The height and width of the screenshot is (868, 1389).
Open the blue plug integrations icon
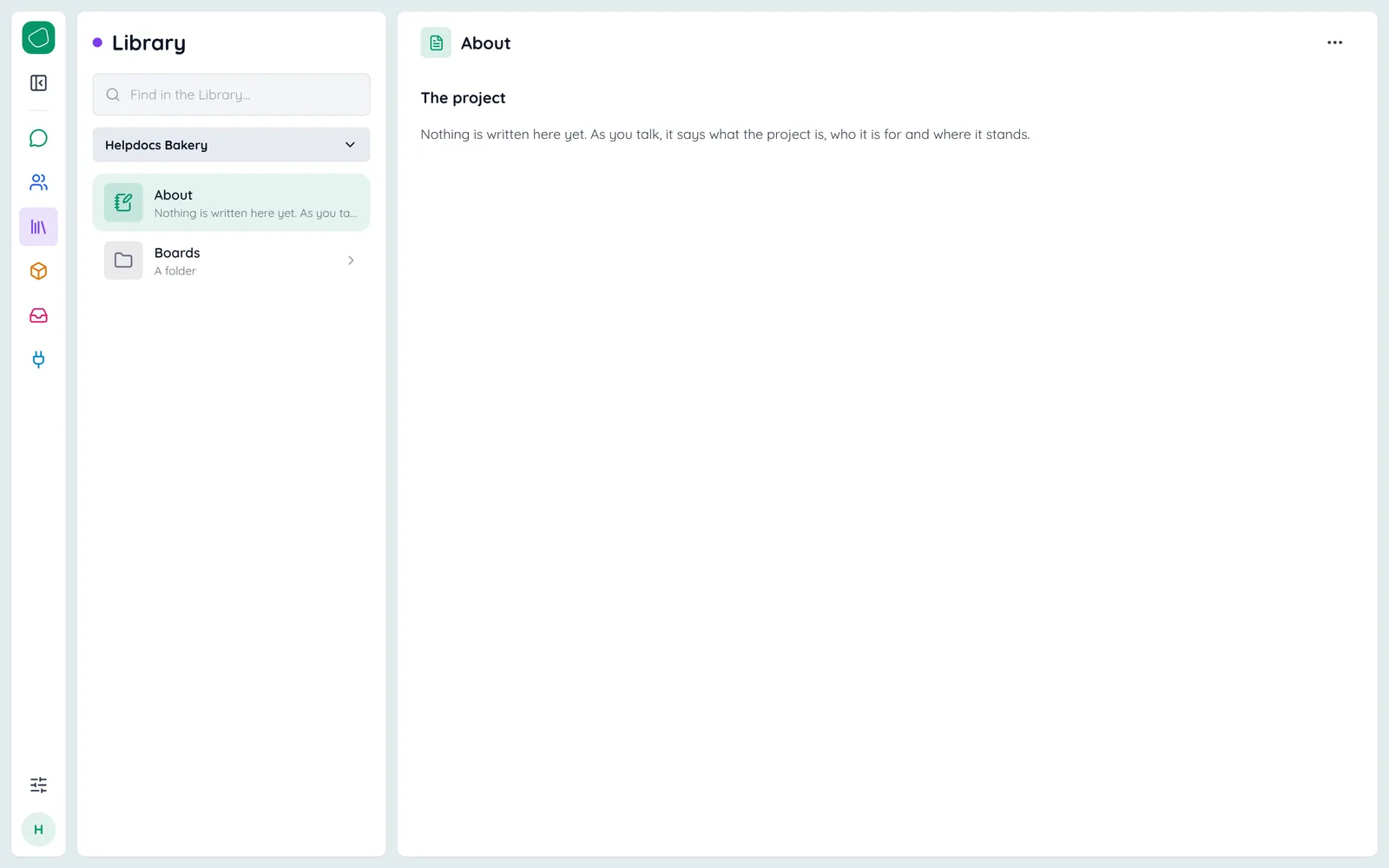pyautogui.click(x=38, y=359)
